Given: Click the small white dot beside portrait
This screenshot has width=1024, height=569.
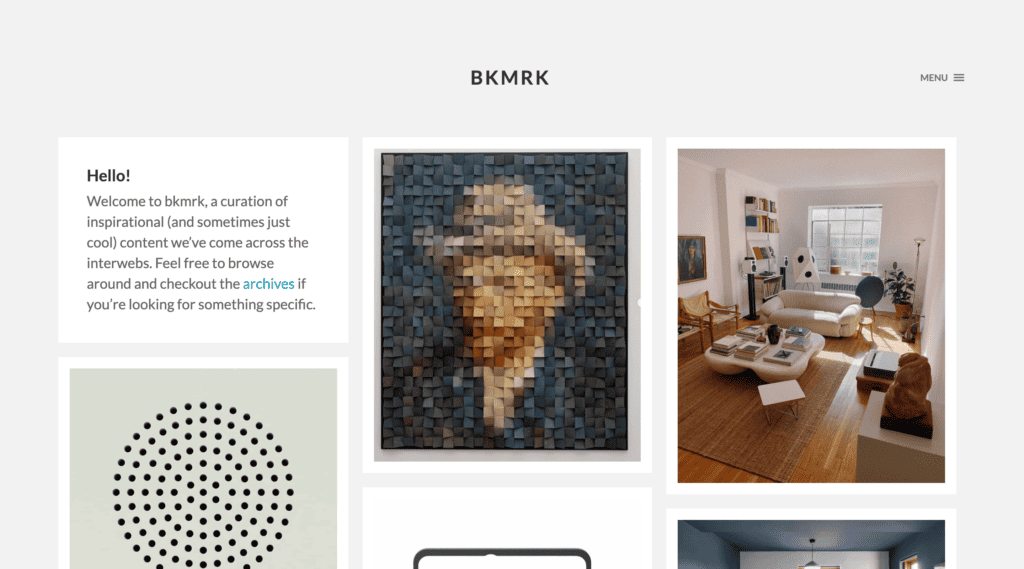Looking at the screenshot, I should coord(639,302).
